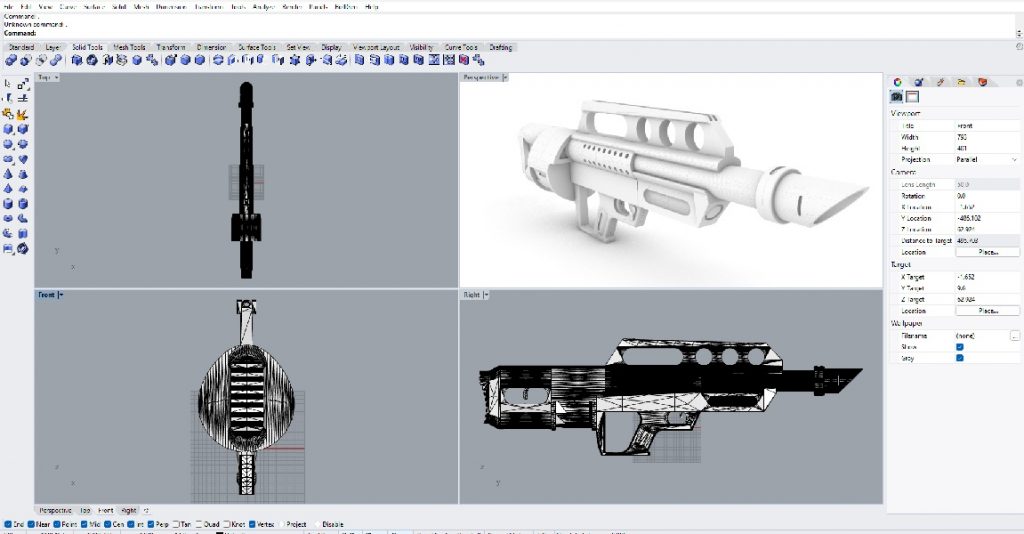Select the viewport camera properties icon
1024x534 pixels.
897,97
